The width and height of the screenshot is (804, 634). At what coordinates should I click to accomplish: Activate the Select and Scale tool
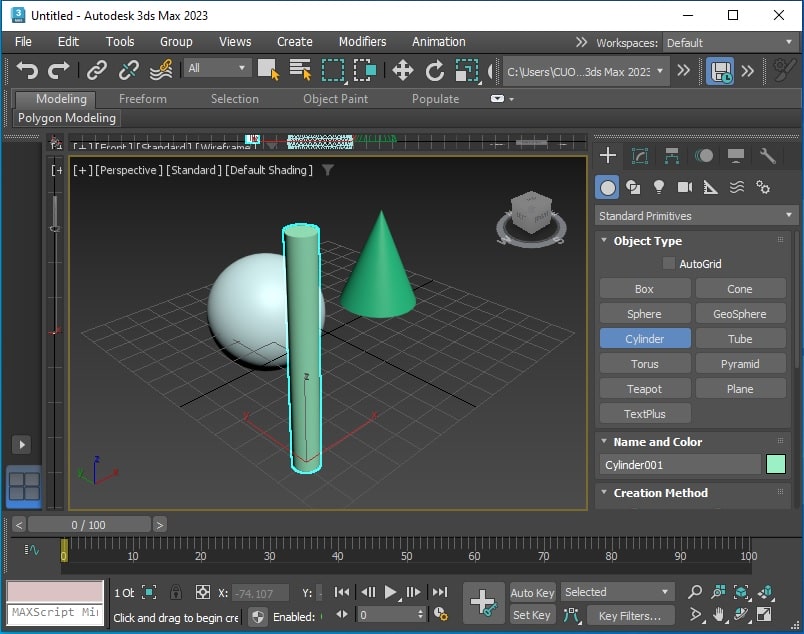[x=467, y=70]
